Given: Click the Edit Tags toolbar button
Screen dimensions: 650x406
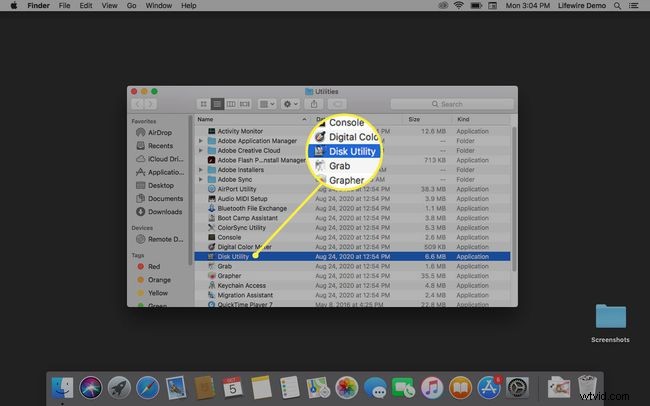Looking at the screenshot, I should [337, 104].
